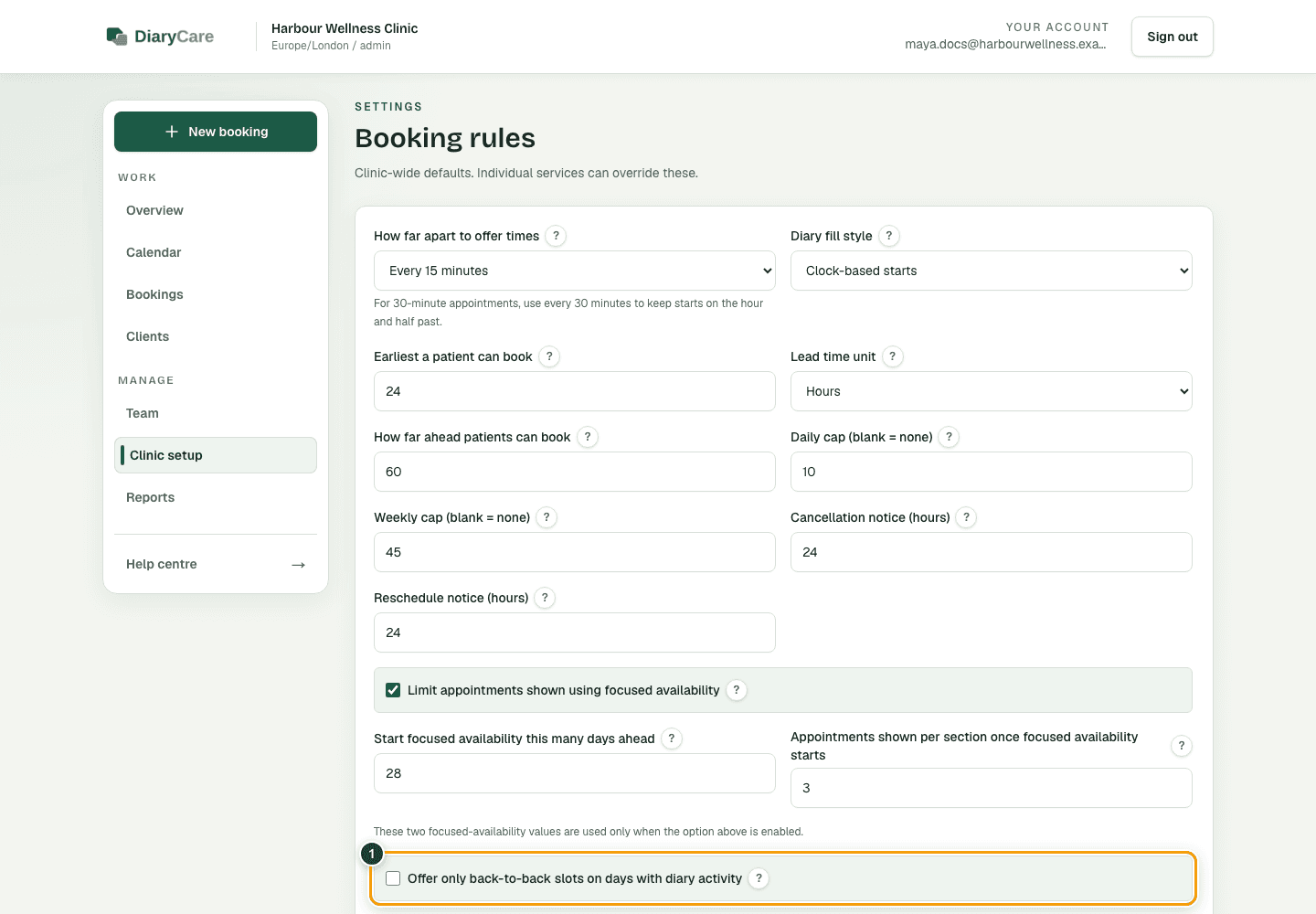
Task: Click the account email address
Action: coord(1005,44)
